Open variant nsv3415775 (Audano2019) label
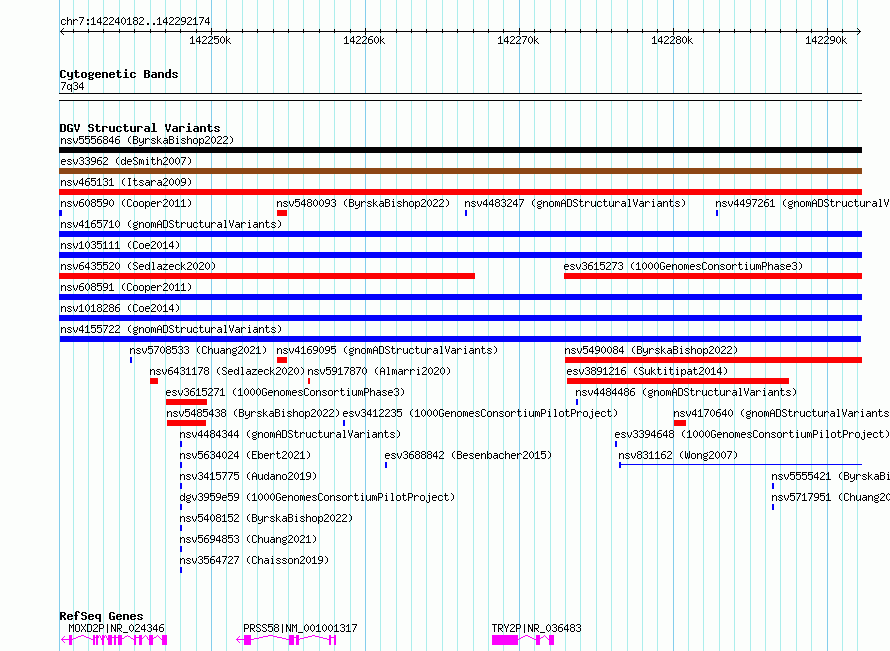This screenshot has height=651, width=890. (x=248, y=476)
